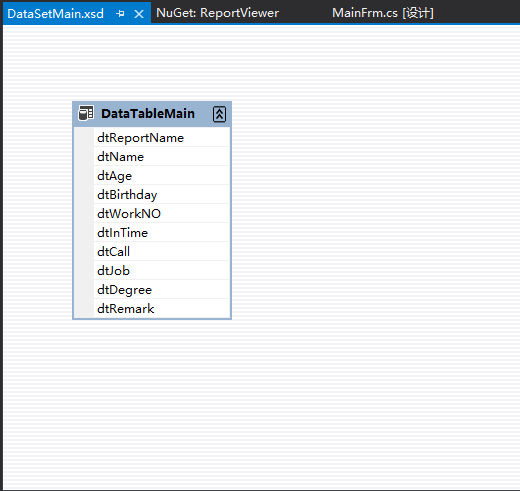Click the DataTableMain table icon
Viewport: 520px width, 491px height.
(86, 113)
